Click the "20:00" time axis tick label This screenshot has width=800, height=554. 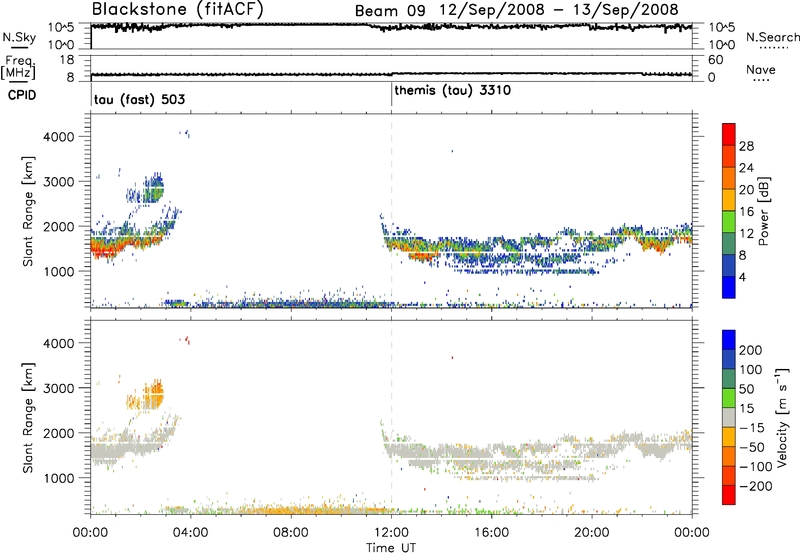tap(592, 532)
